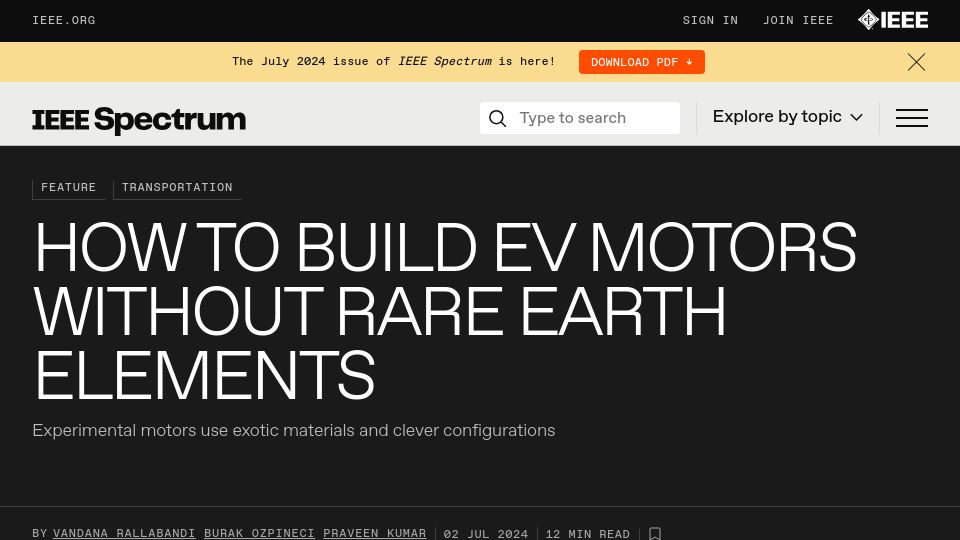Click JOIN IEEE link
Screen dimensions: 960x540
point(798,20)
